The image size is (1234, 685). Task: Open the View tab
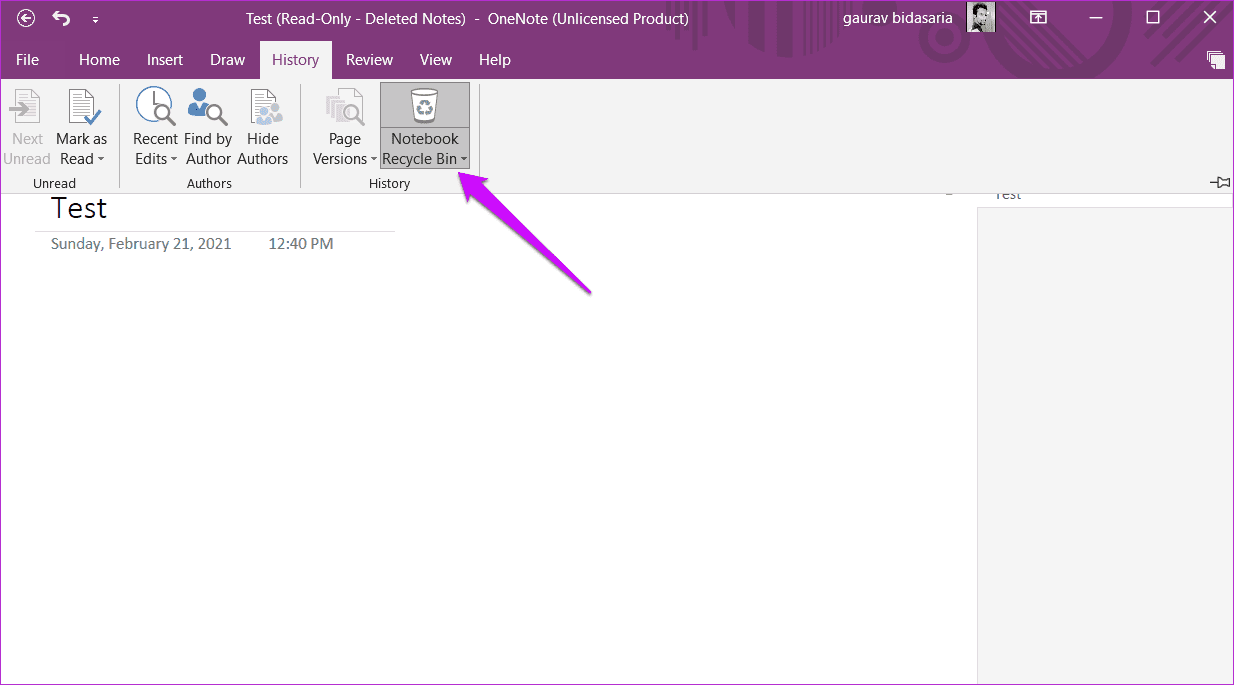tap(435, 60)
